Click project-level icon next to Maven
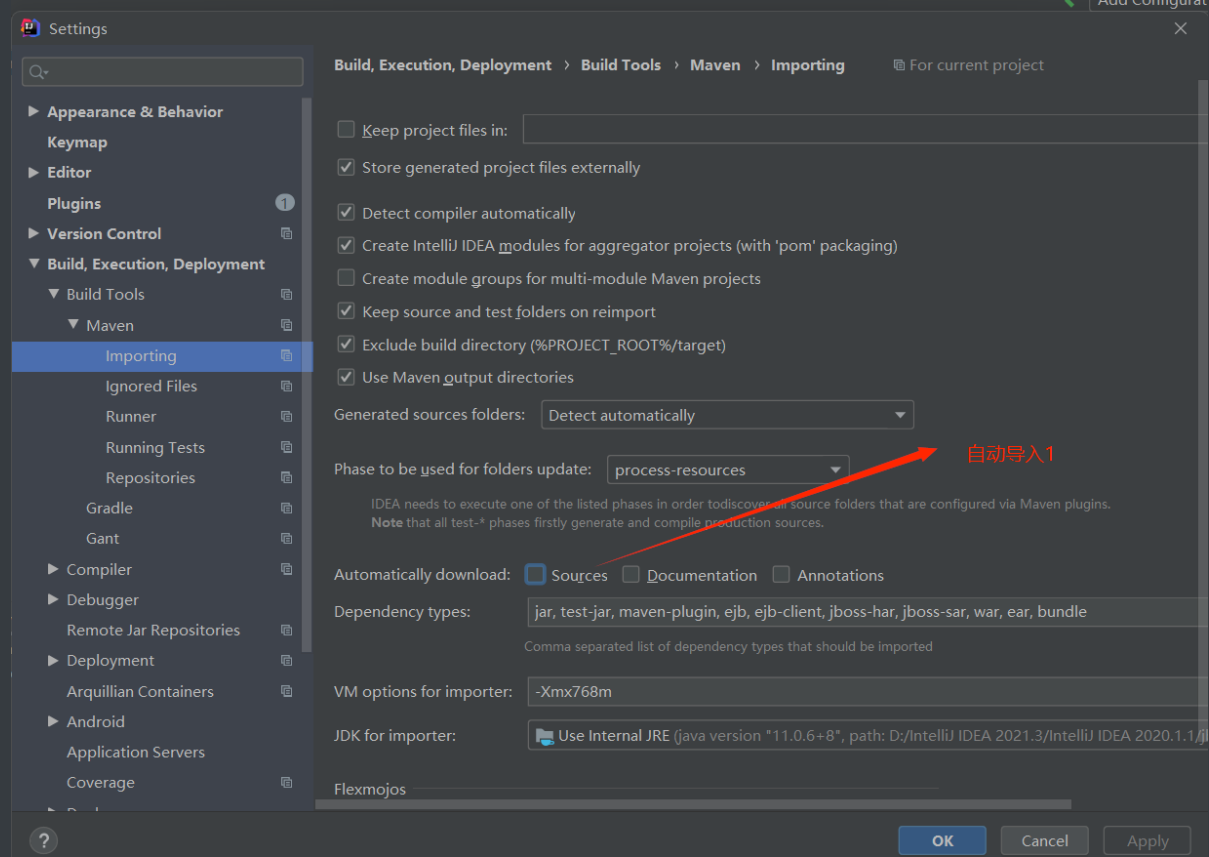Screen dimensions: 1209x857 point(287,325)
